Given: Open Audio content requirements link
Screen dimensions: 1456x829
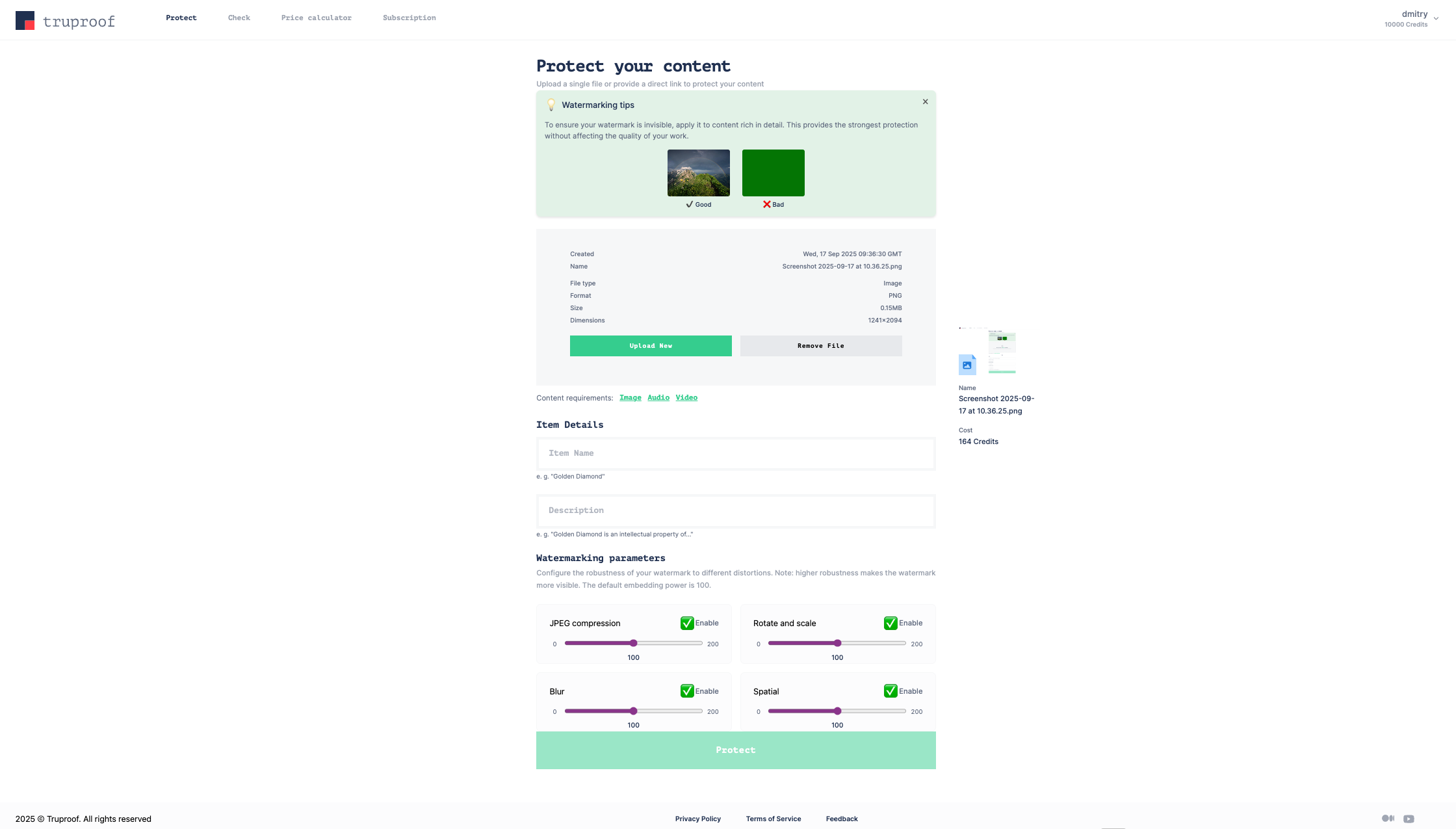Looking at the screenshot, I should tap(658, 397).
